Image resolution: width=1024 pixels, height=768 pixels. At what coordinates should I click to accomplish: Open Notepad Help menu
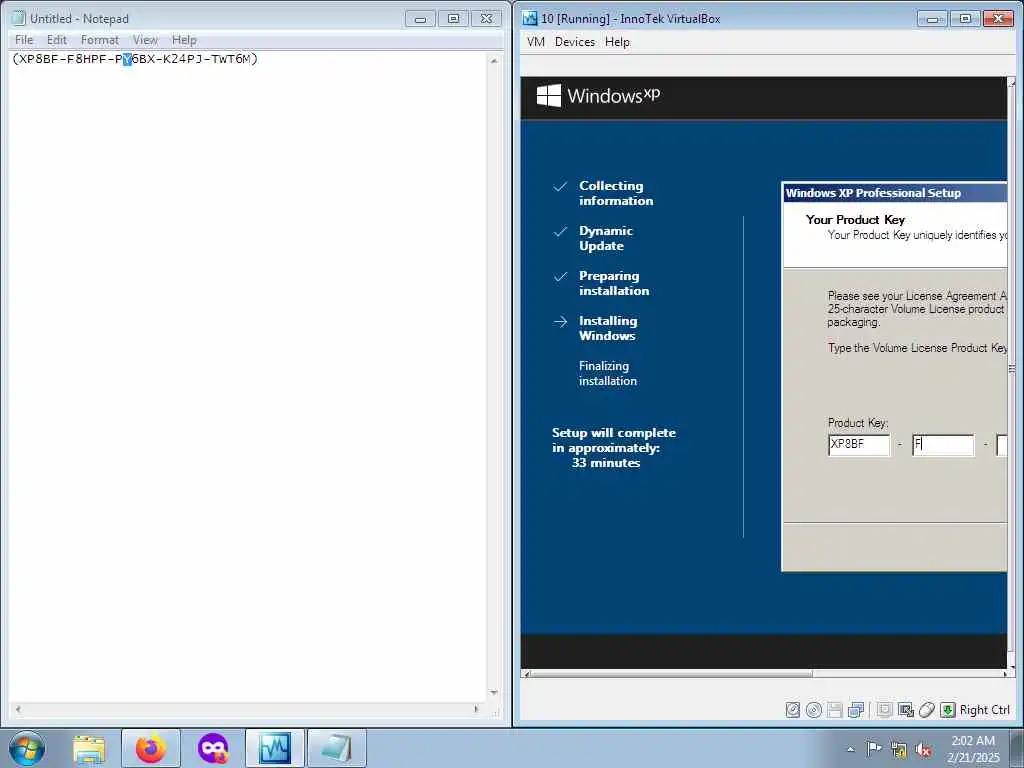tap(184, 40)
